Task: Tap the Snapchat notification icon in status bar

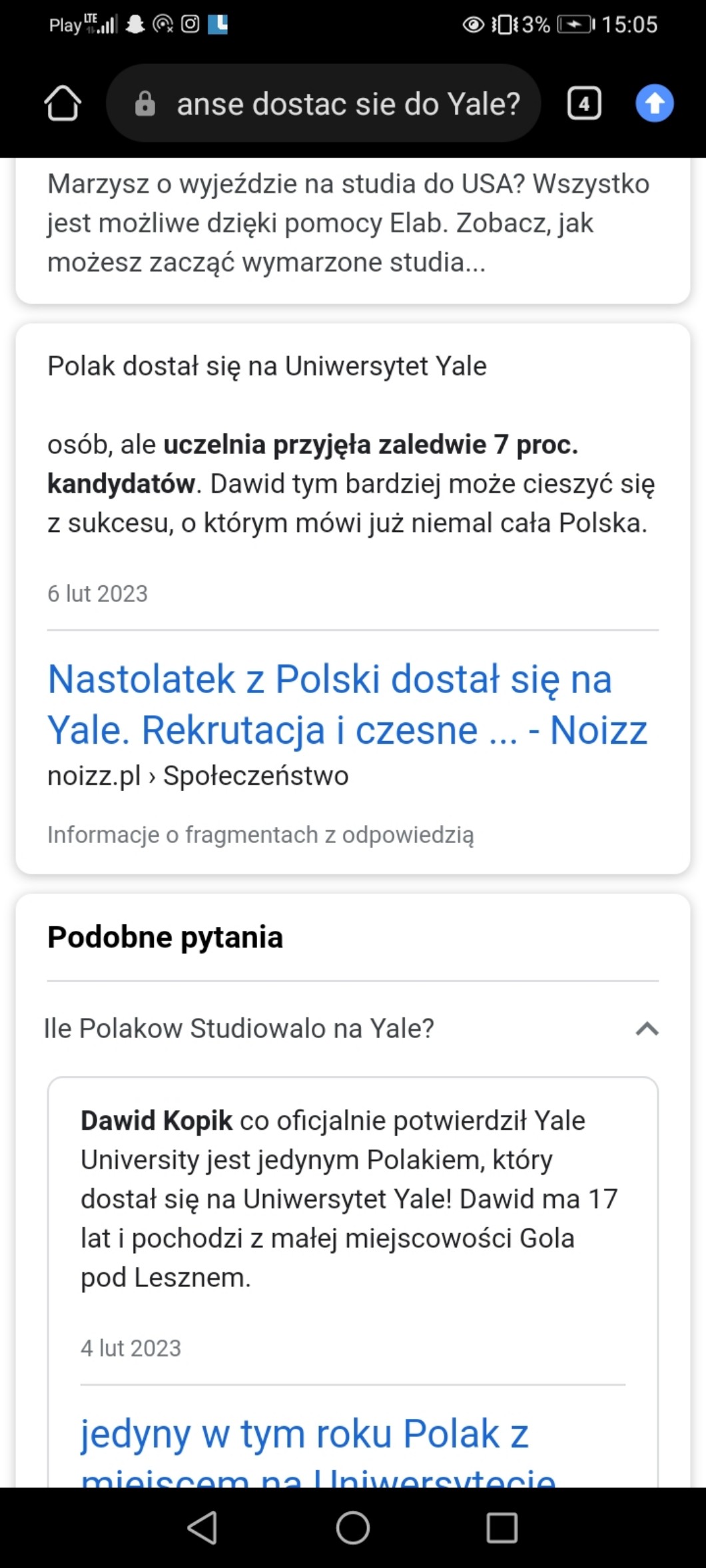Action: click(136, 25)
